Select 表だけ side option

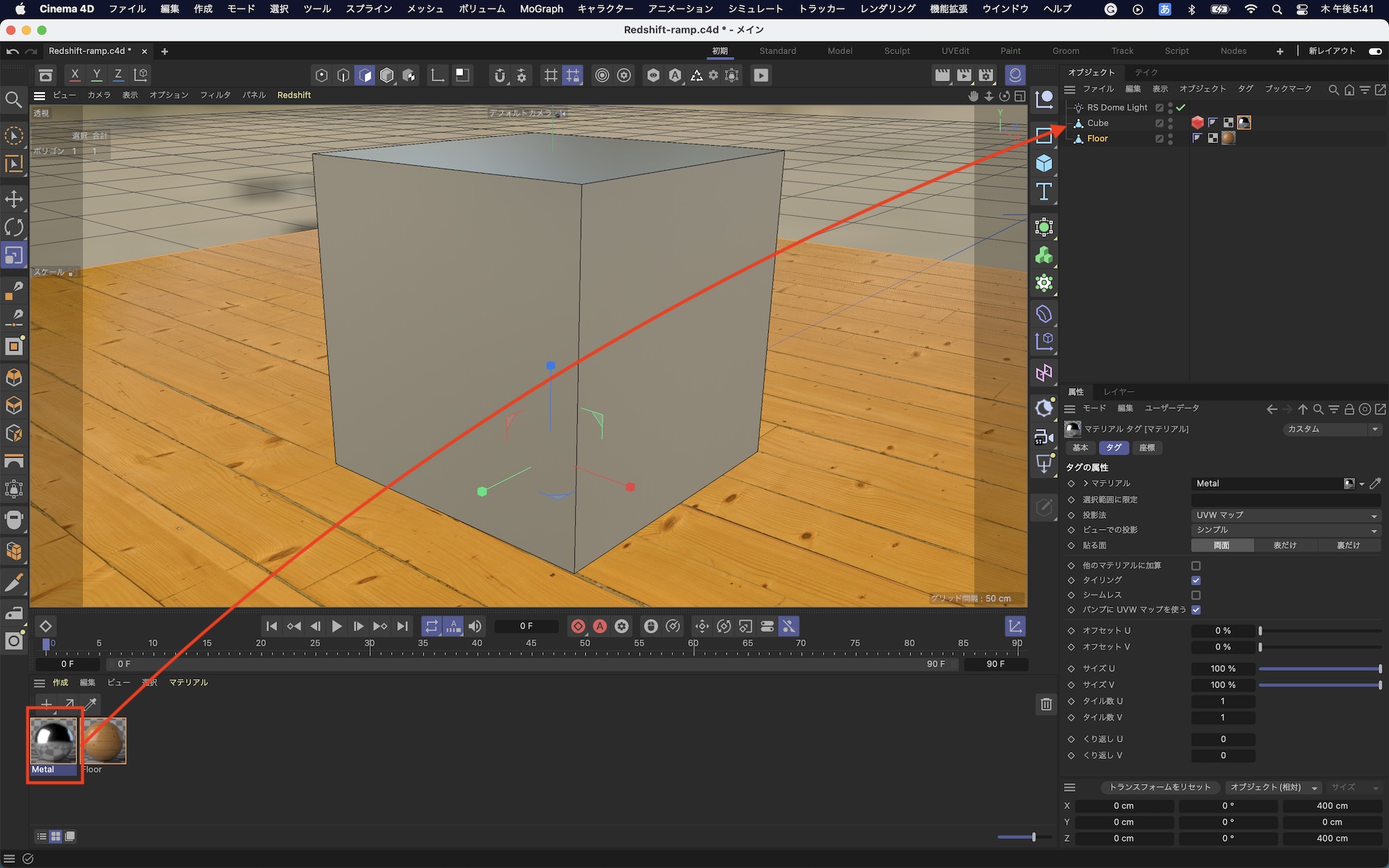coord(1285,546)
